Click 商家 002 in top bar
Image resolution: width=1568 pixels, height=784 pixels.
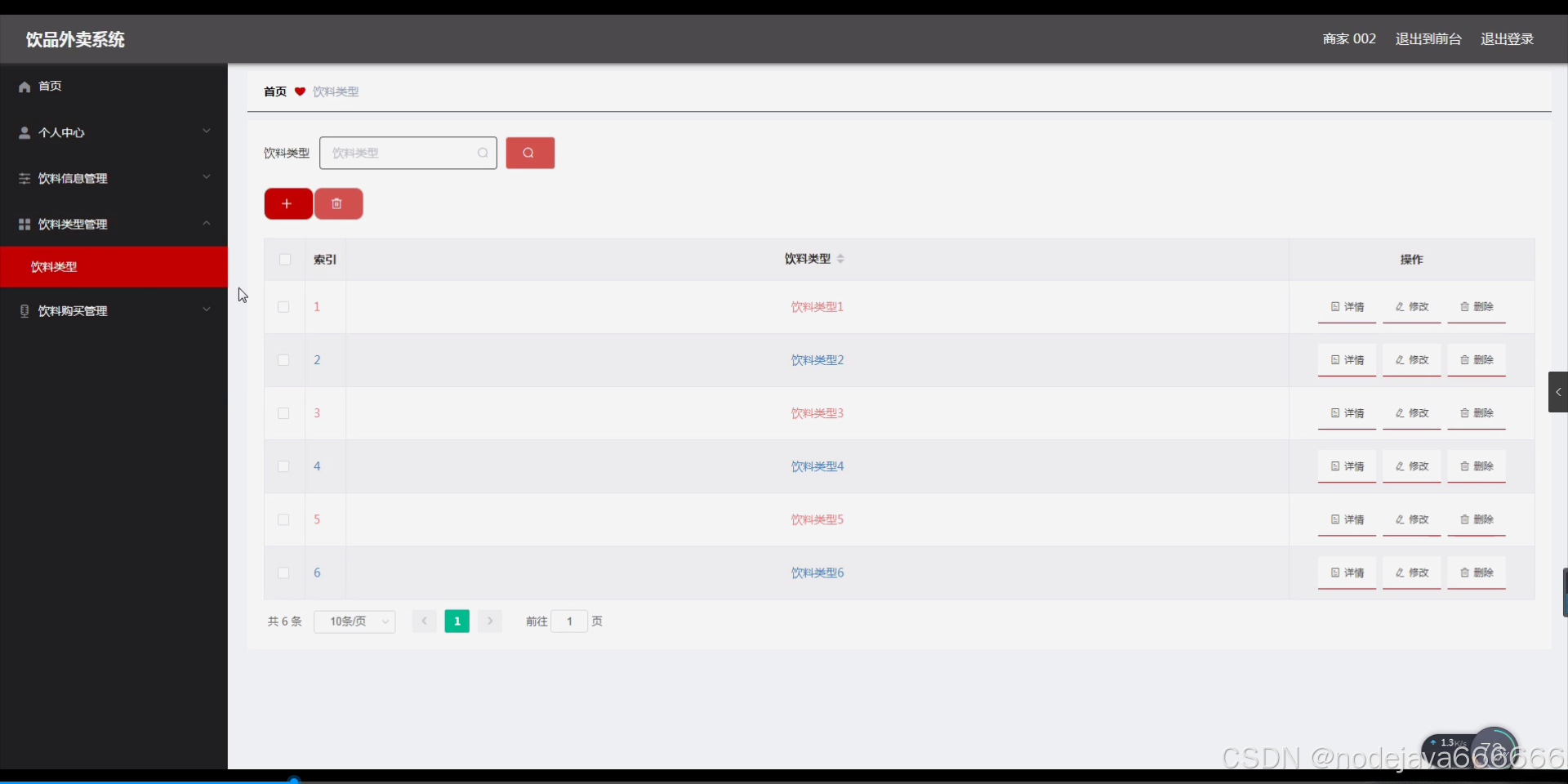coord(1349,39)
